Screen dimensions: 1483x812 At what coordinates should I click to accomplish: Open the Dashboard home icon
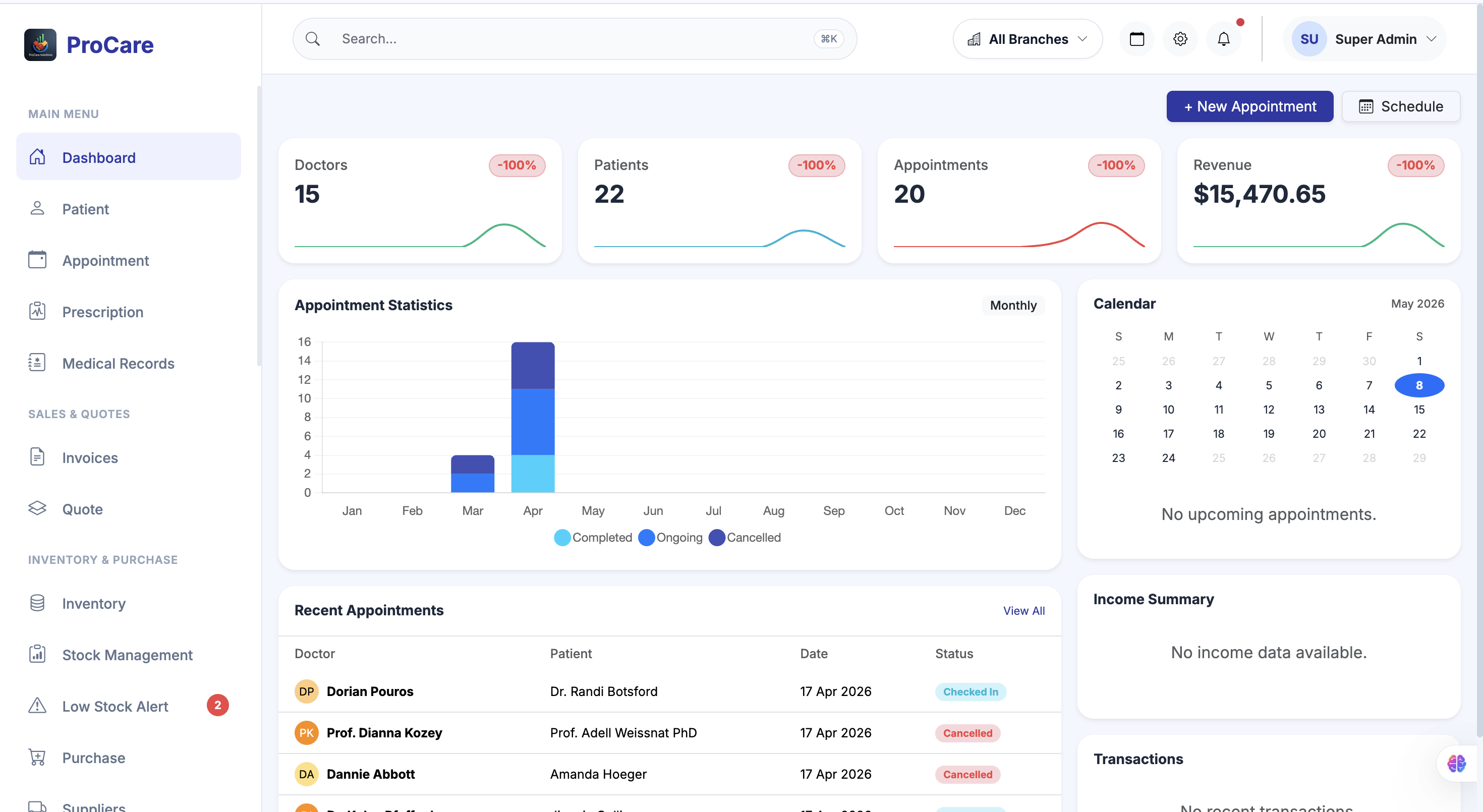37,156
